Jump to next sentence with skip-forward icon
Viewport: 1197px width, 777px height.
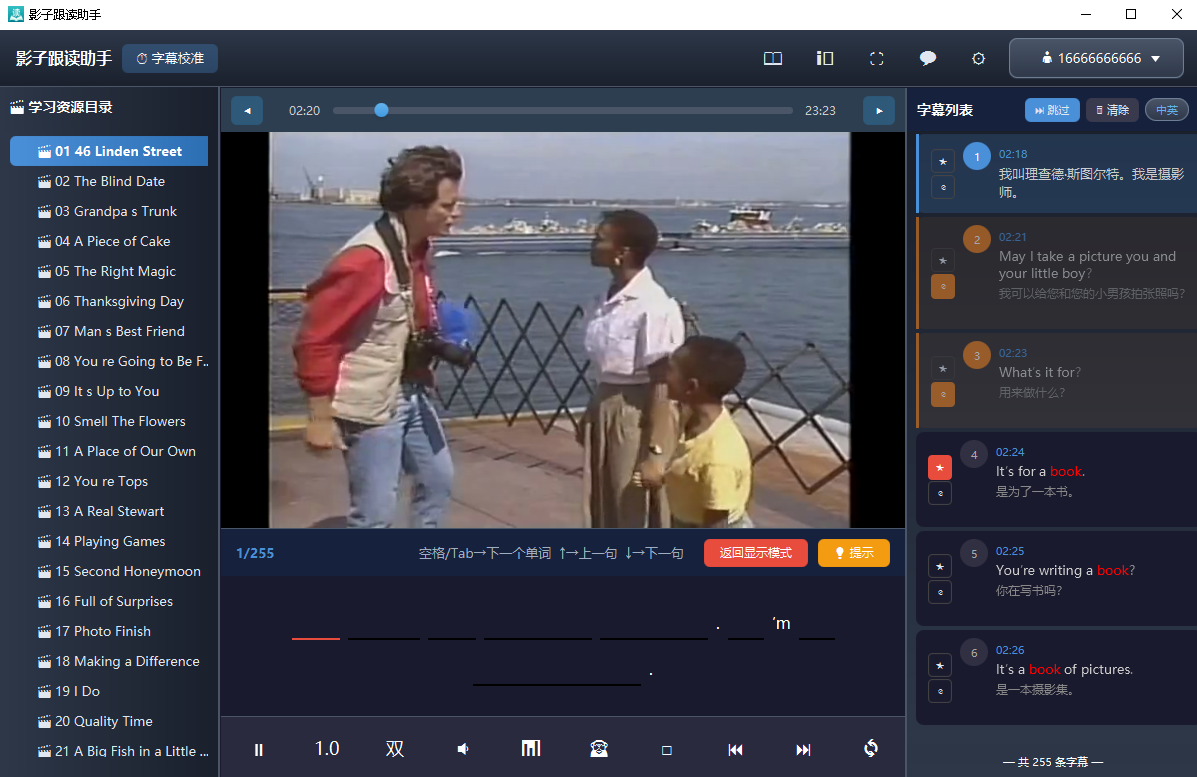point(803,750)
